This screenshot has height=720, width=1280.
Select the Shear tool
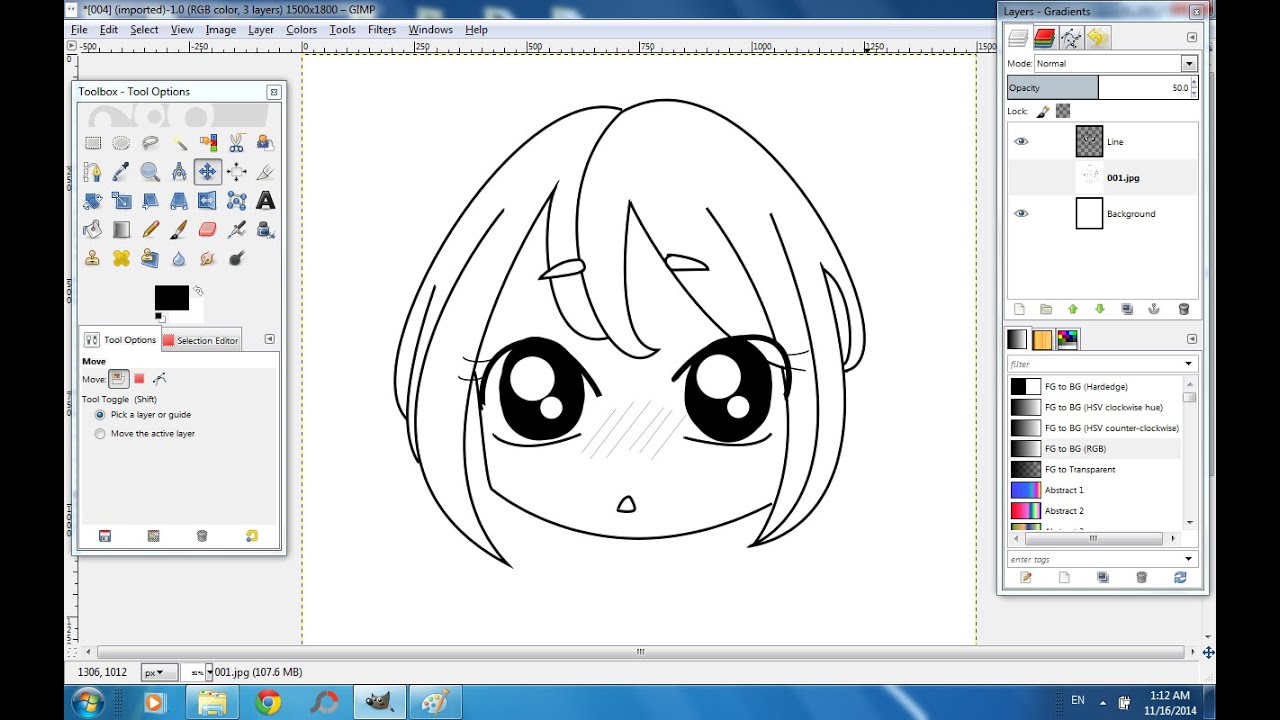150,201
